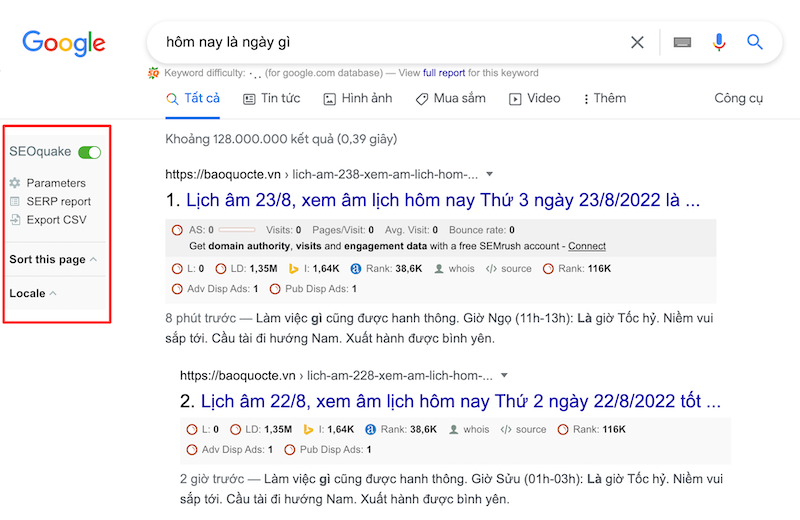800x520 pixels.
Task: Open the full report keyword link
Action: 444,73
